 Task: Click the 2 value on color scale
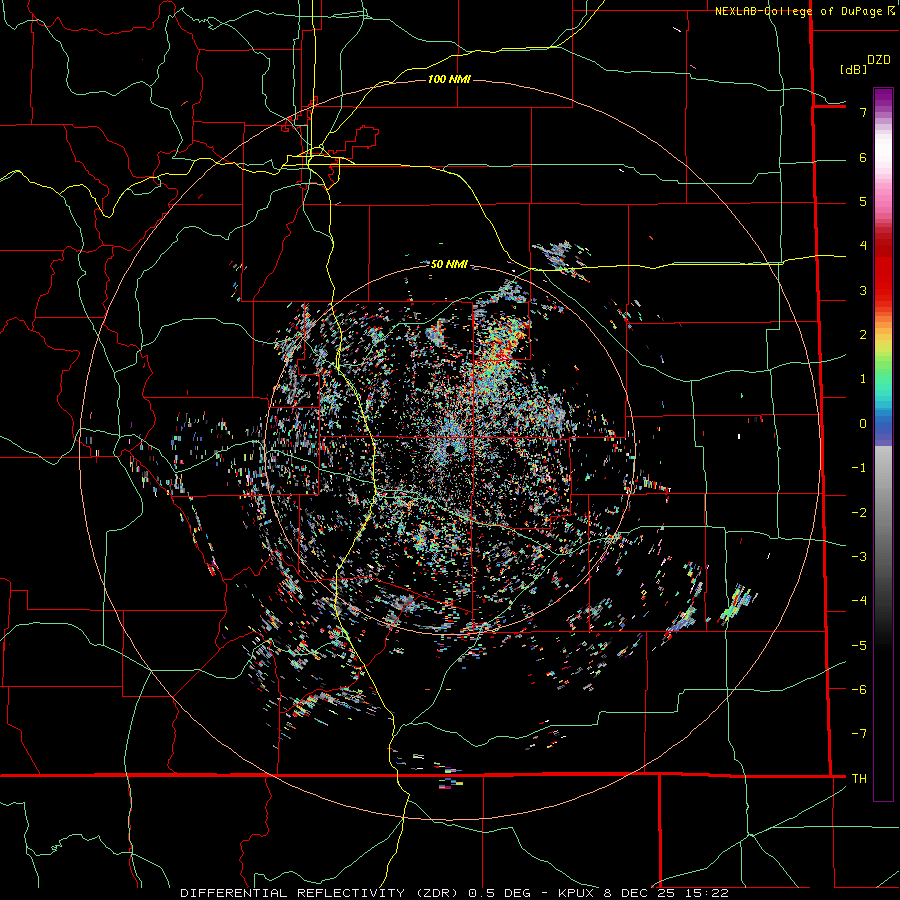point(863,335)
